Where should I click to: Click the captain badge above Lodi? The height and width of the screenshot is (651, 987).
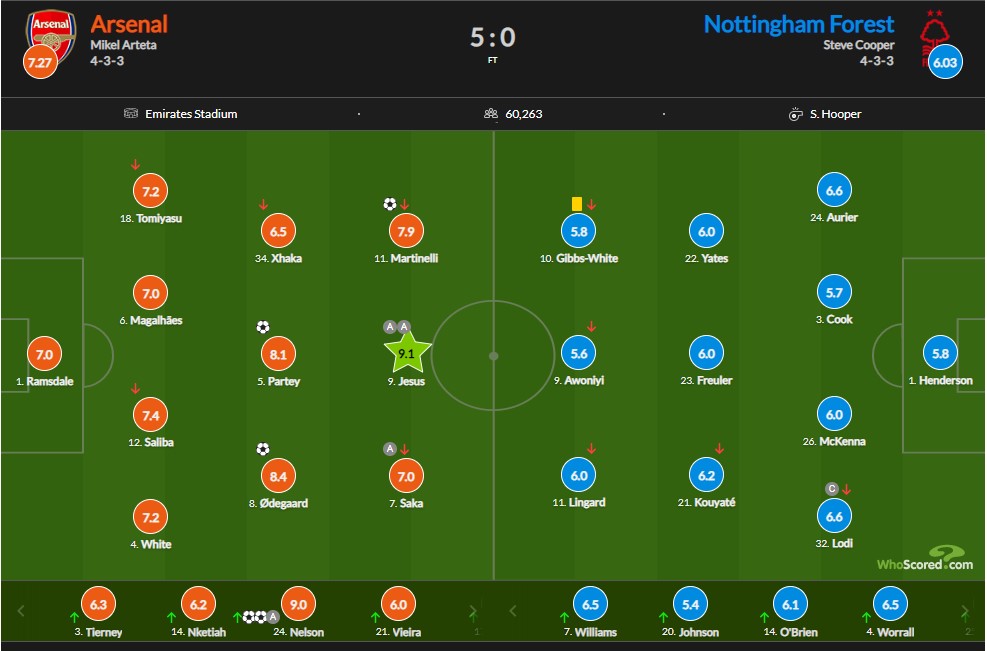click(x=832, y=489)
